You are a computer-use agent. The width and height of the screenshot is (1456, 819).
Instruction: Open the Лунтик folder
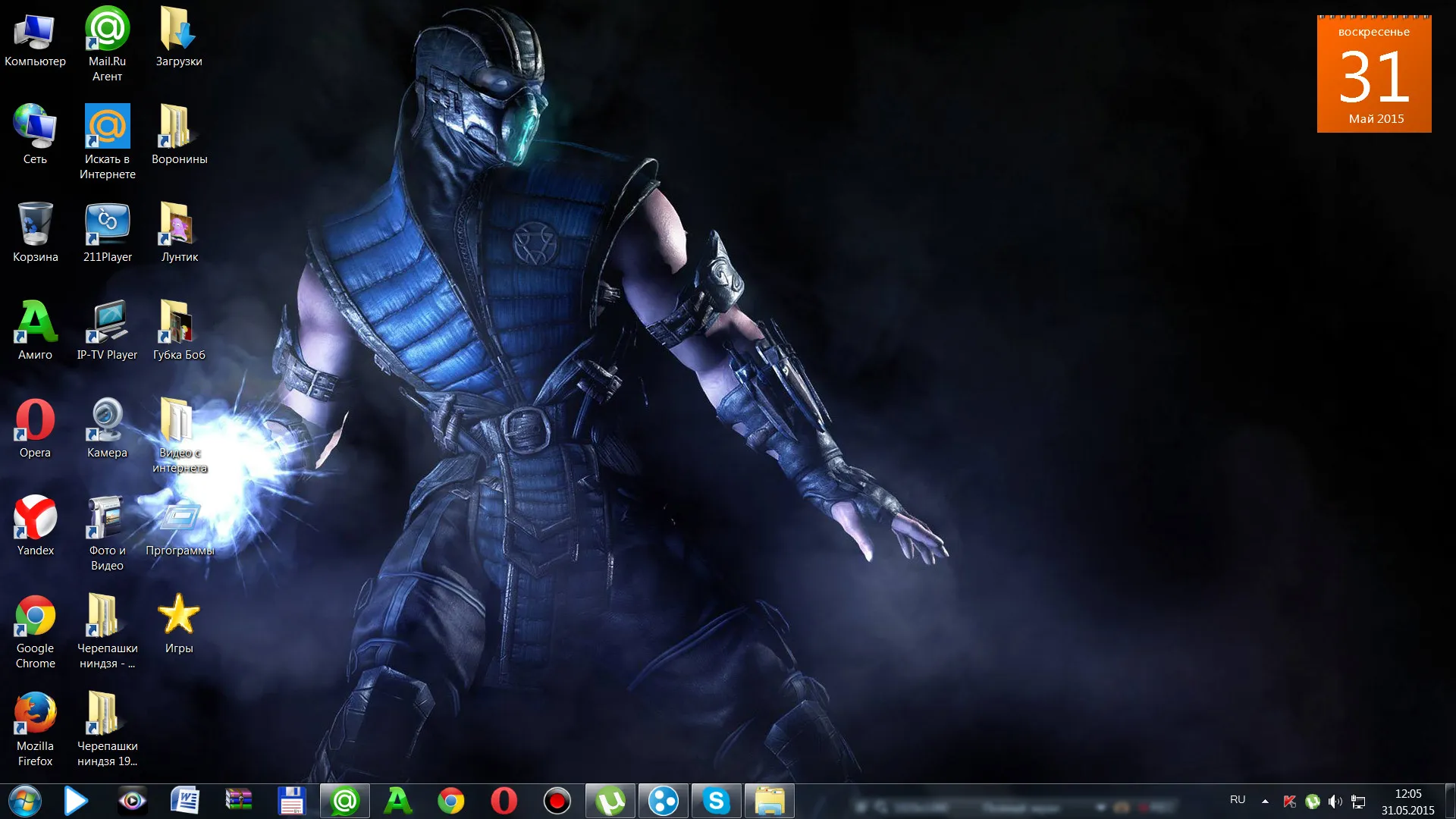click(179, 233)
